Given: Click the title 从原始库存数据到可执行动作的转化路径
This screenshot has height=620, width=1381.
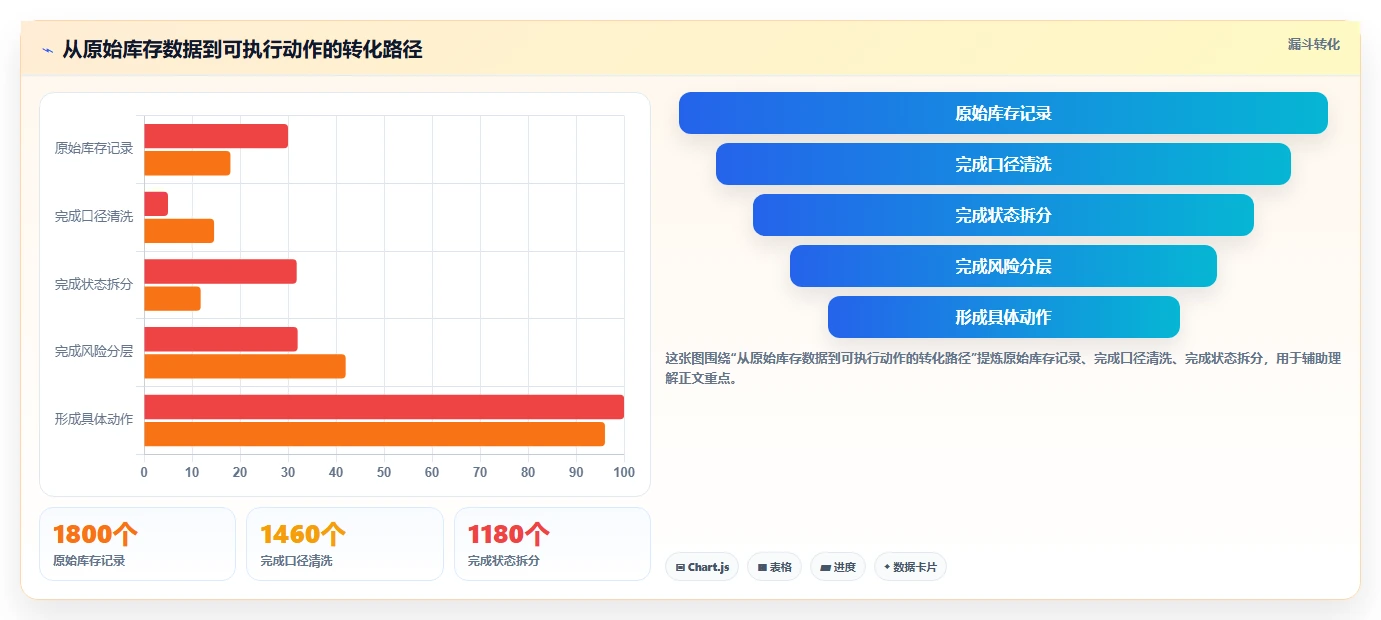Looking at the screenshot, I should pos(242,50).
